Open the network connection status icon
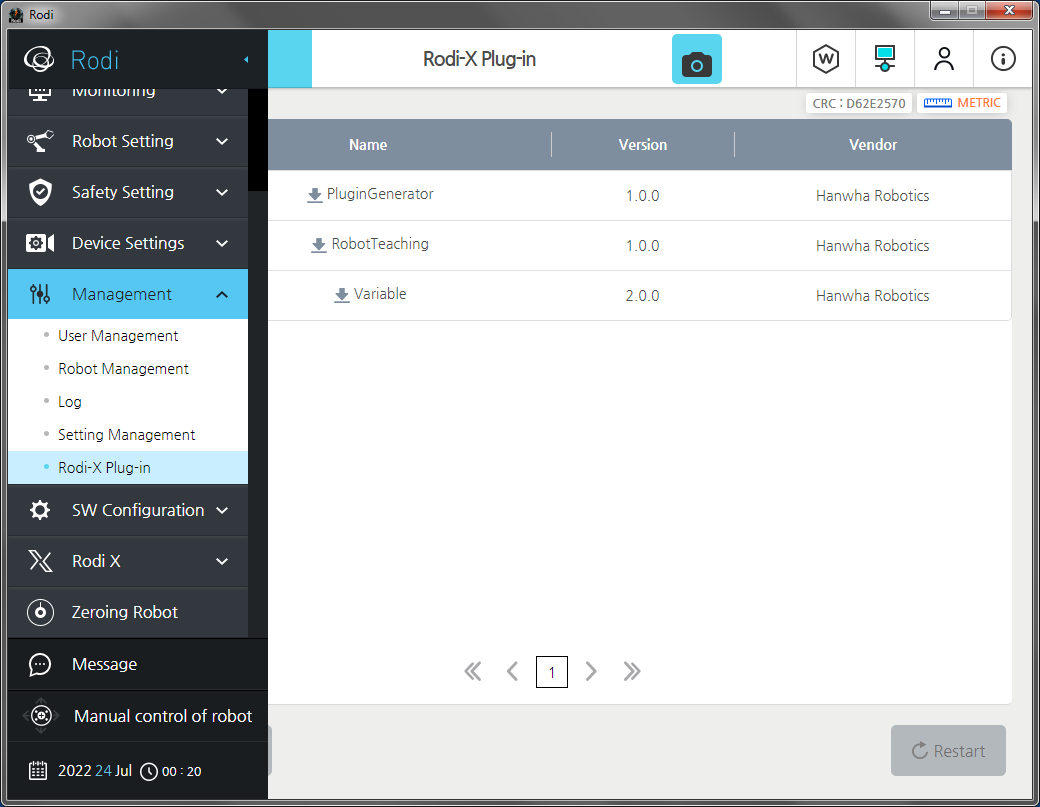 coord(884,59)
